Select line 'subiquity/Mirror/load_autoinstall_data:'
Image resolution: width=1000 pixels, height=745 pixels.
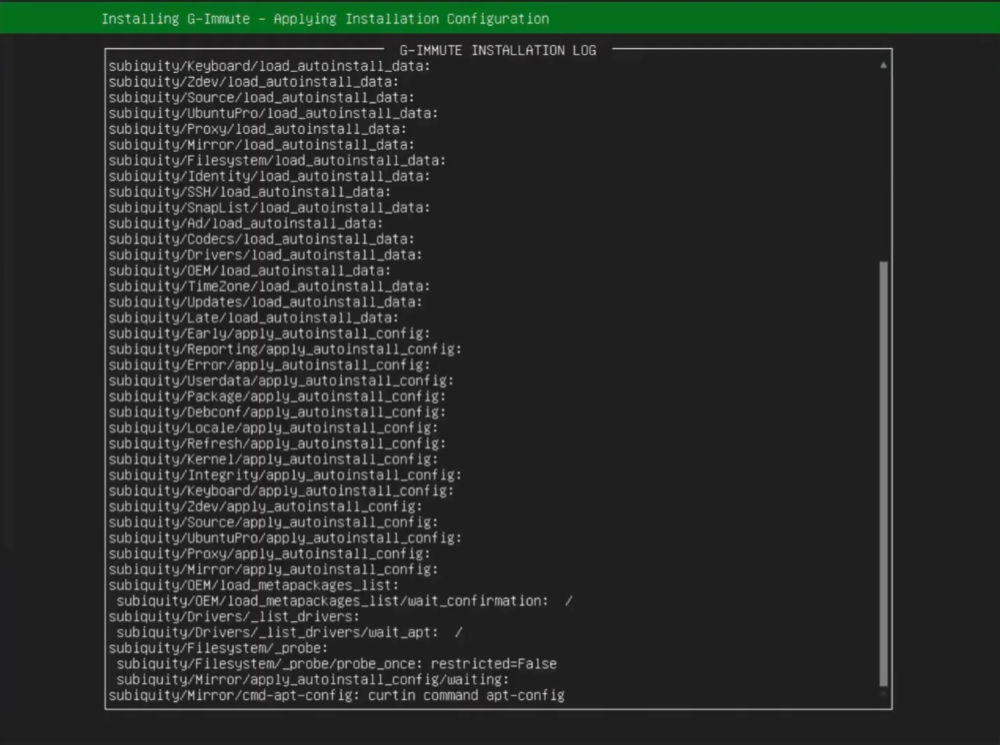point(261,145)
